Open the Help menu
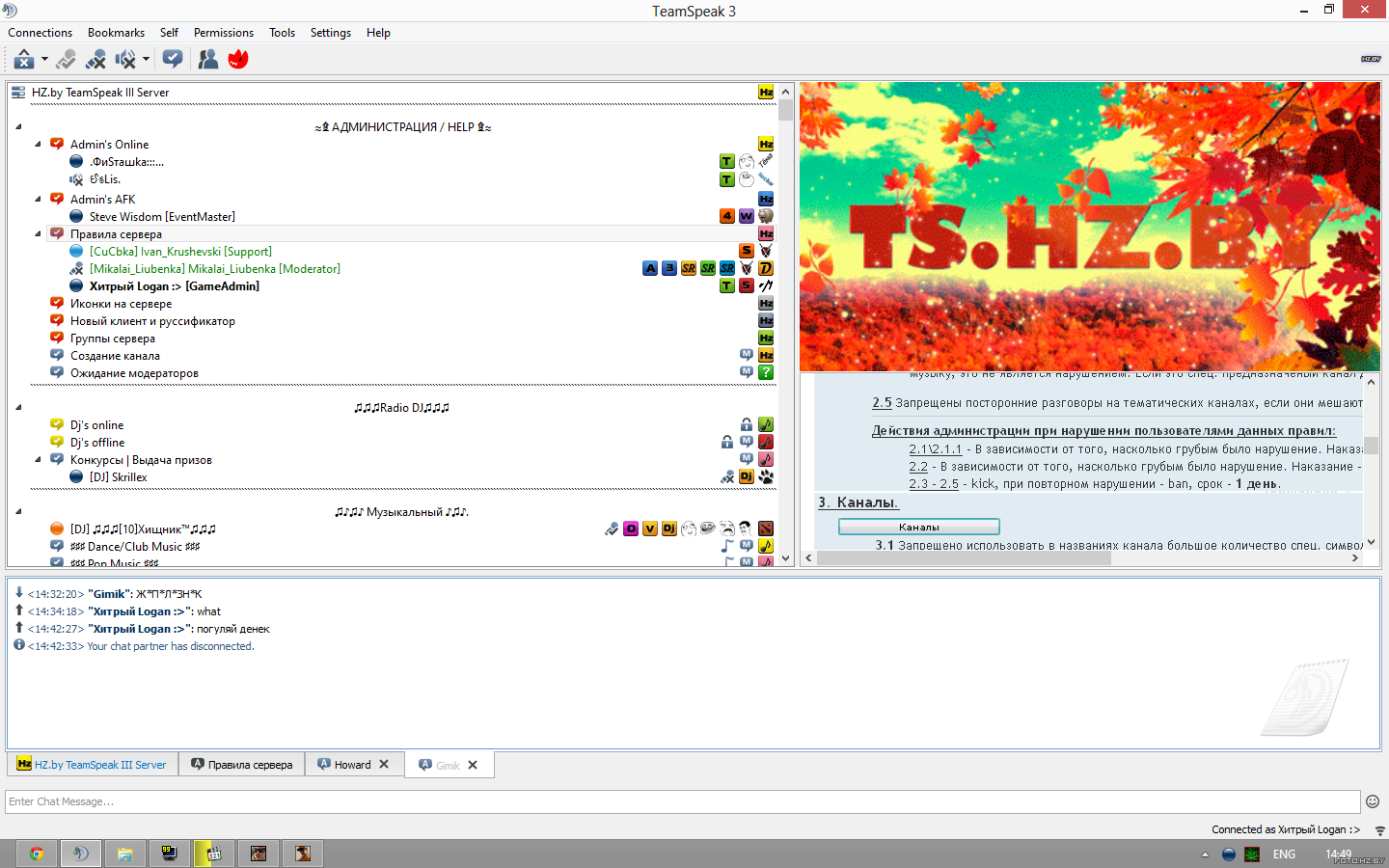 (x=378, y=33)
